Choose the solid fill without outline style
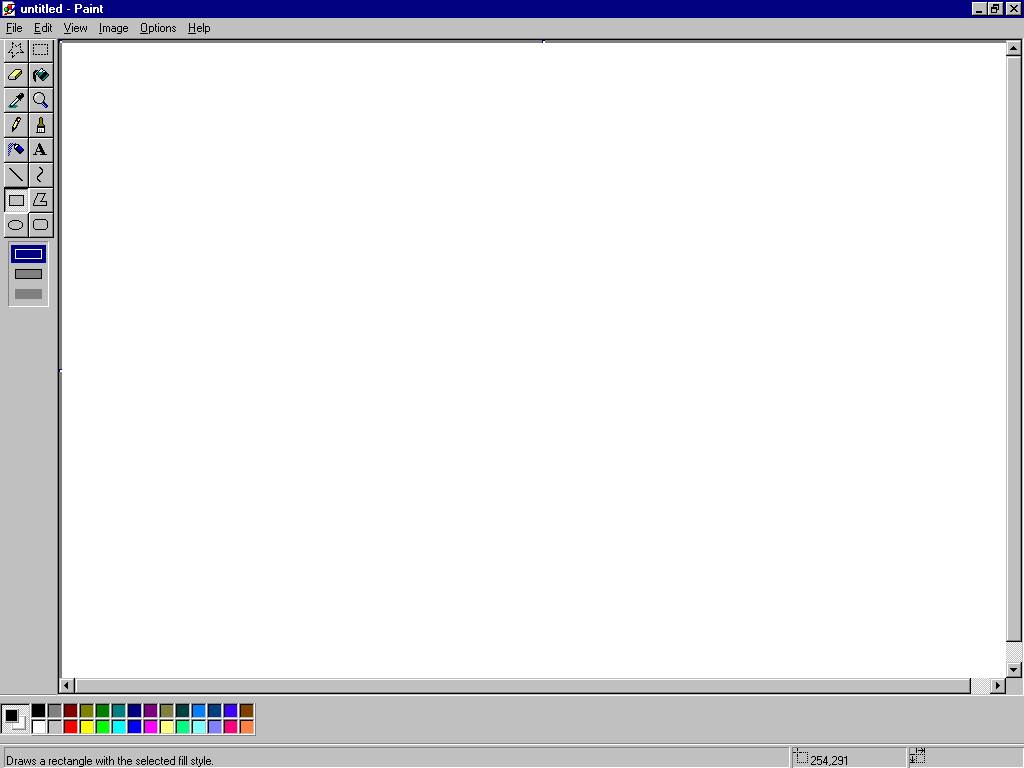Viewport: 1024px width, 768px height. pyautogui.click(x=28, y=294)
